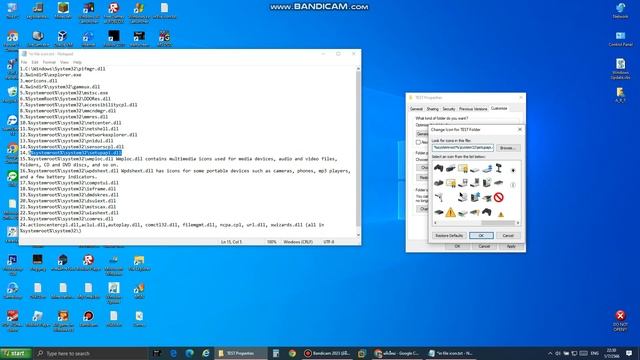Click the line with explorer.exe
The width and height of the screenshot is (640, 360).
pyautogui.click(x=51, y=75)
